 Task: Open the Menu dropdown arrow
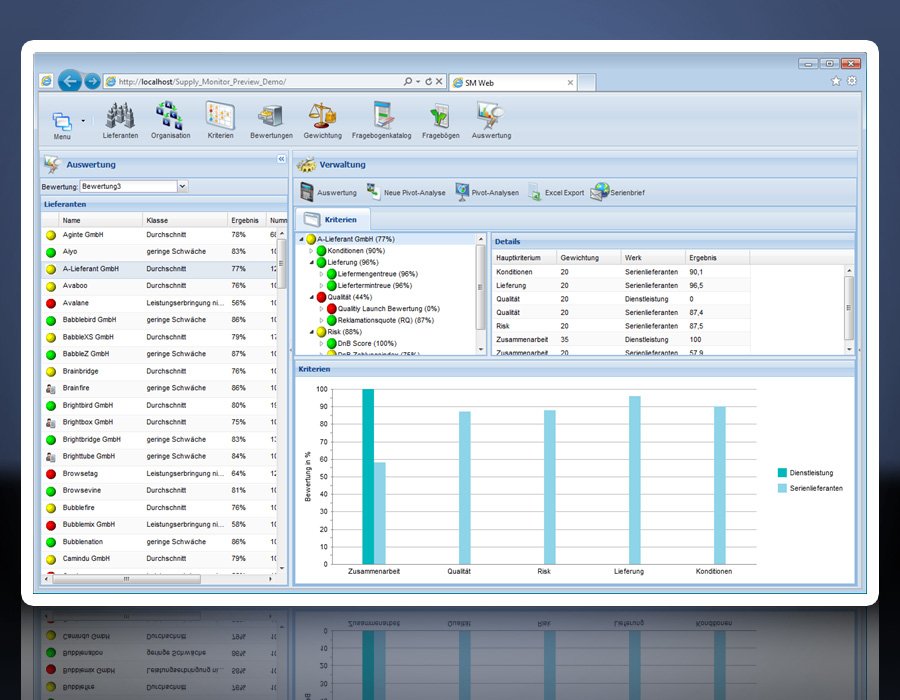(x=83, y=121)
